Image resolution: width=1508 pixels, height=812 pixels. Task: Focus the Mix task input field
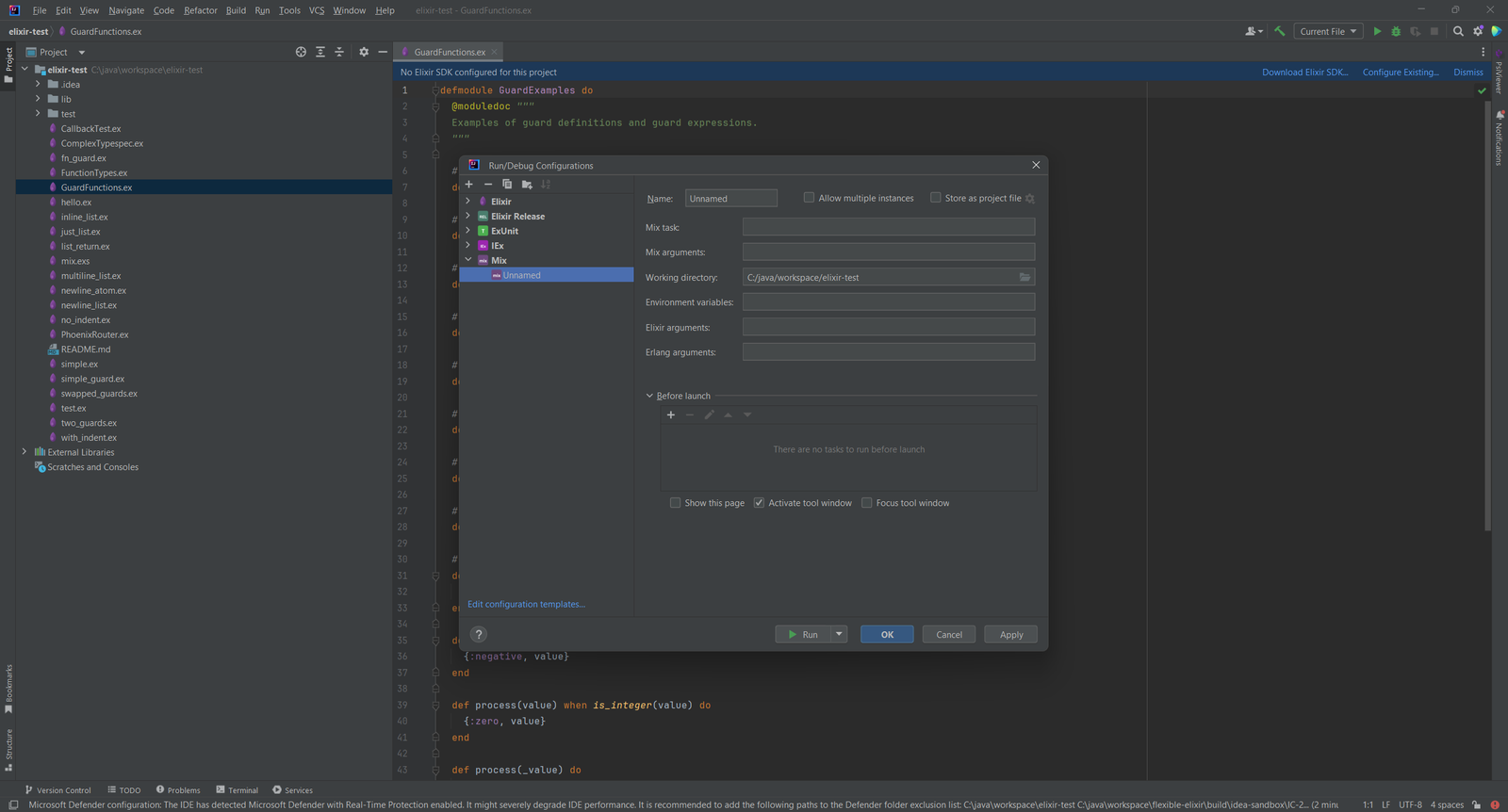pos(889,227)
